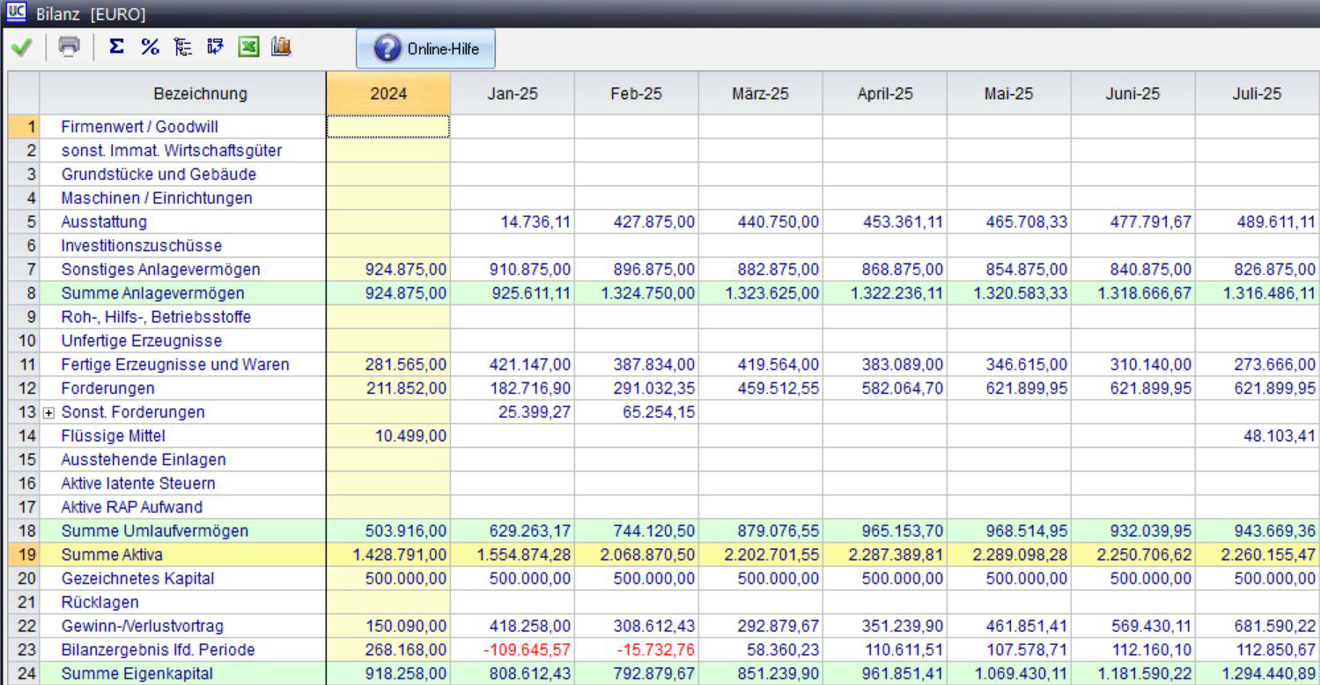Screen dimensions: 1320x685
Task: Click the books chart icon
Action: [x=281, y=47]
